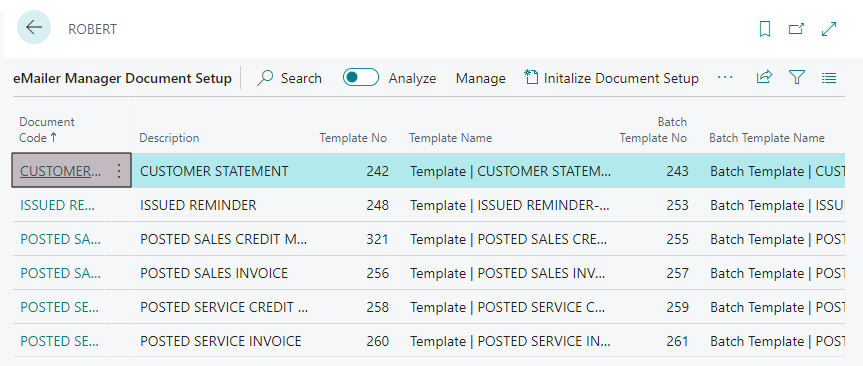Click template number 248
863x366 pixels.
(378, 205)
